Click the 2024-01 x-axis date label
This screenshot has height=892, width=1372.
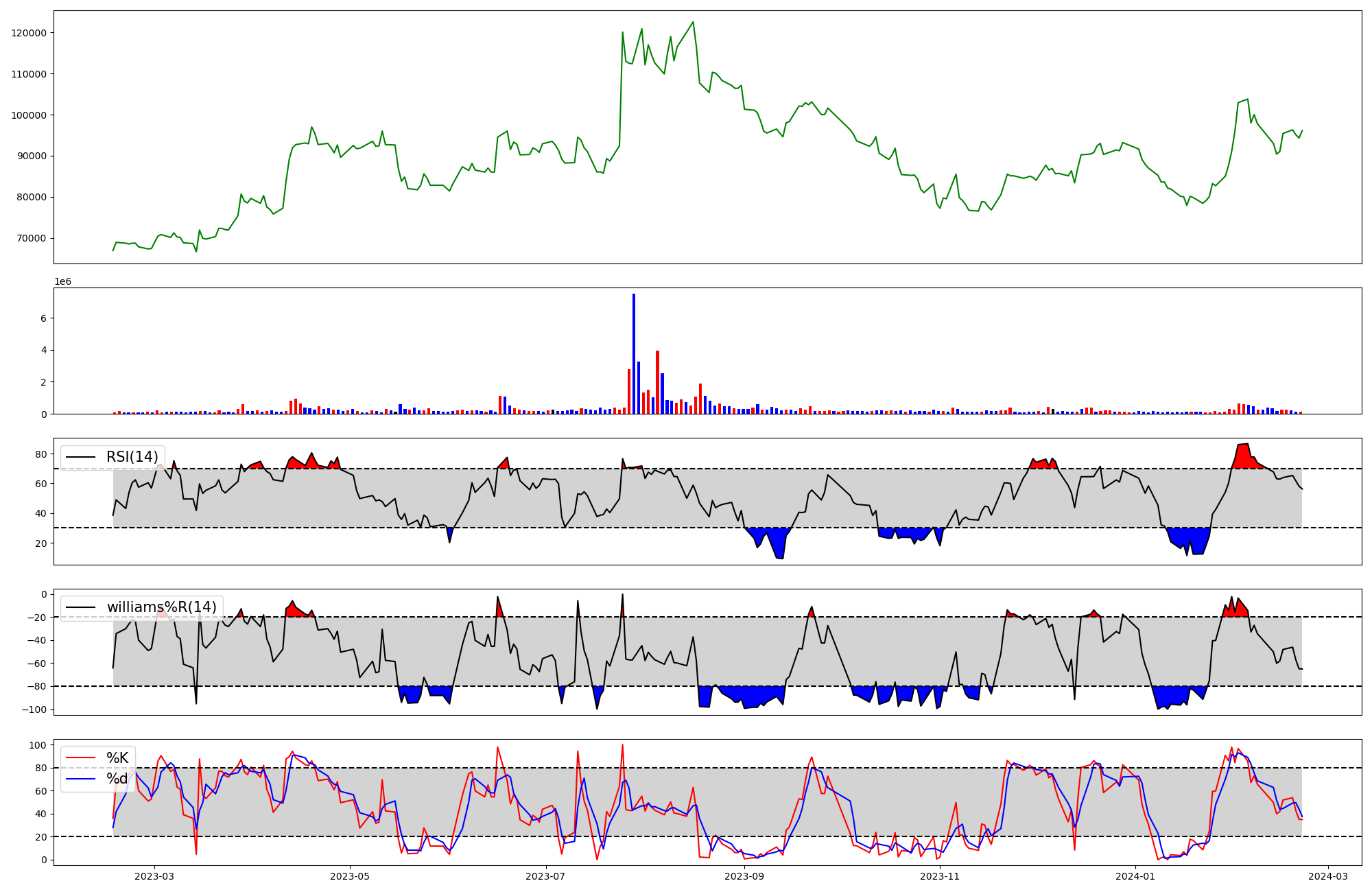[1135, 876]
